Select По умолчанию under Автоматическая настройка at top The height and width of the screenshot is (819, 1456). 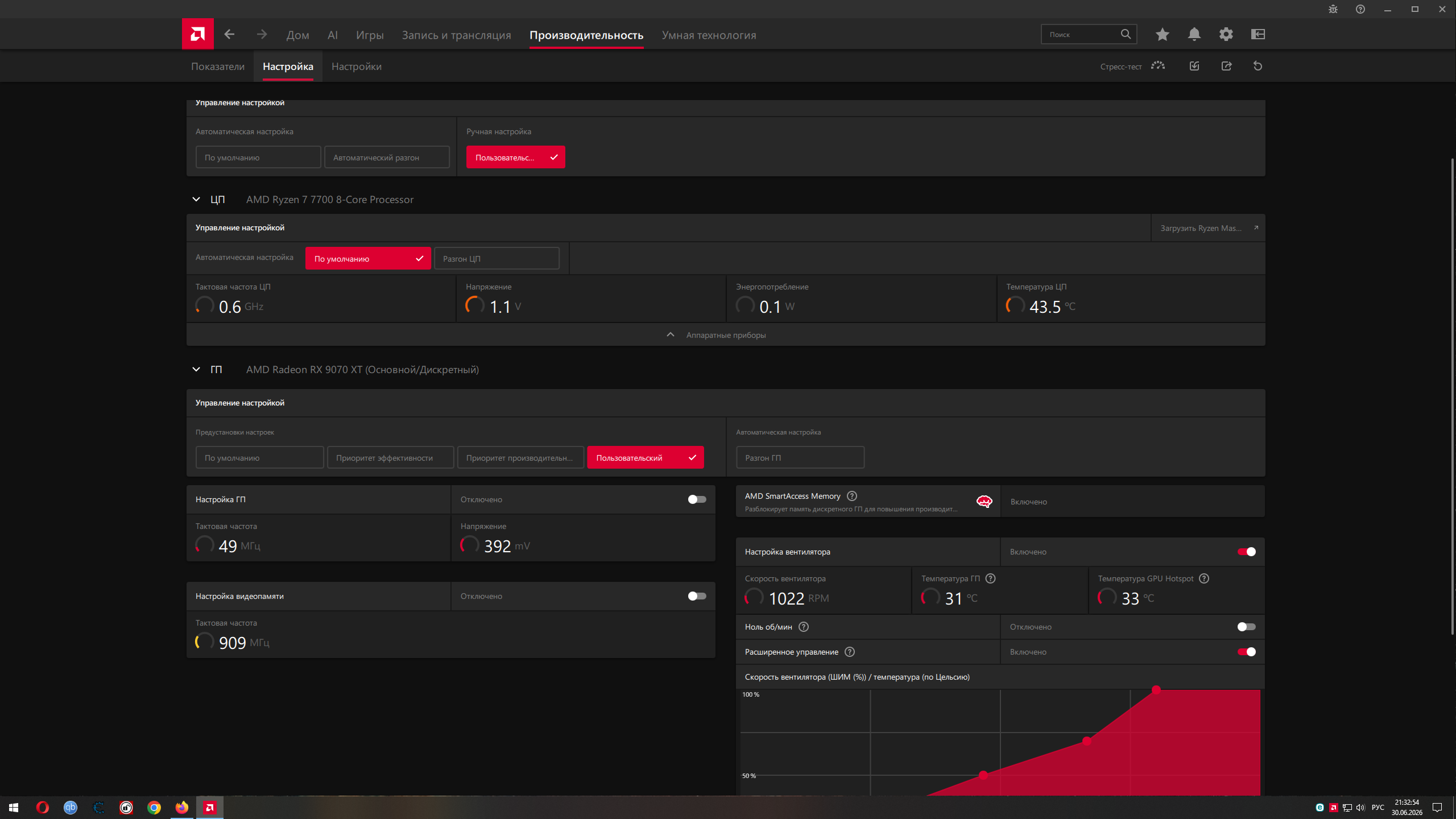click(258, 157)
